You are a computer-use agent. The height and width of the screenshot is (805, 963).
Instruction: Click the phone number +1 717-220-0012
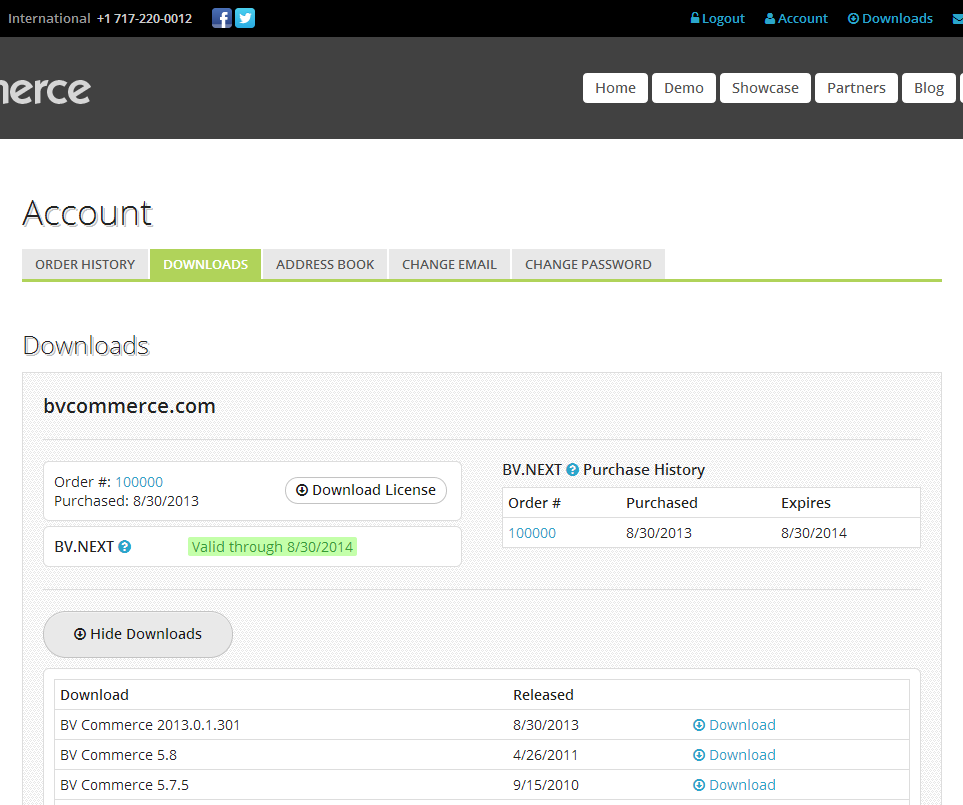(144, 18)
